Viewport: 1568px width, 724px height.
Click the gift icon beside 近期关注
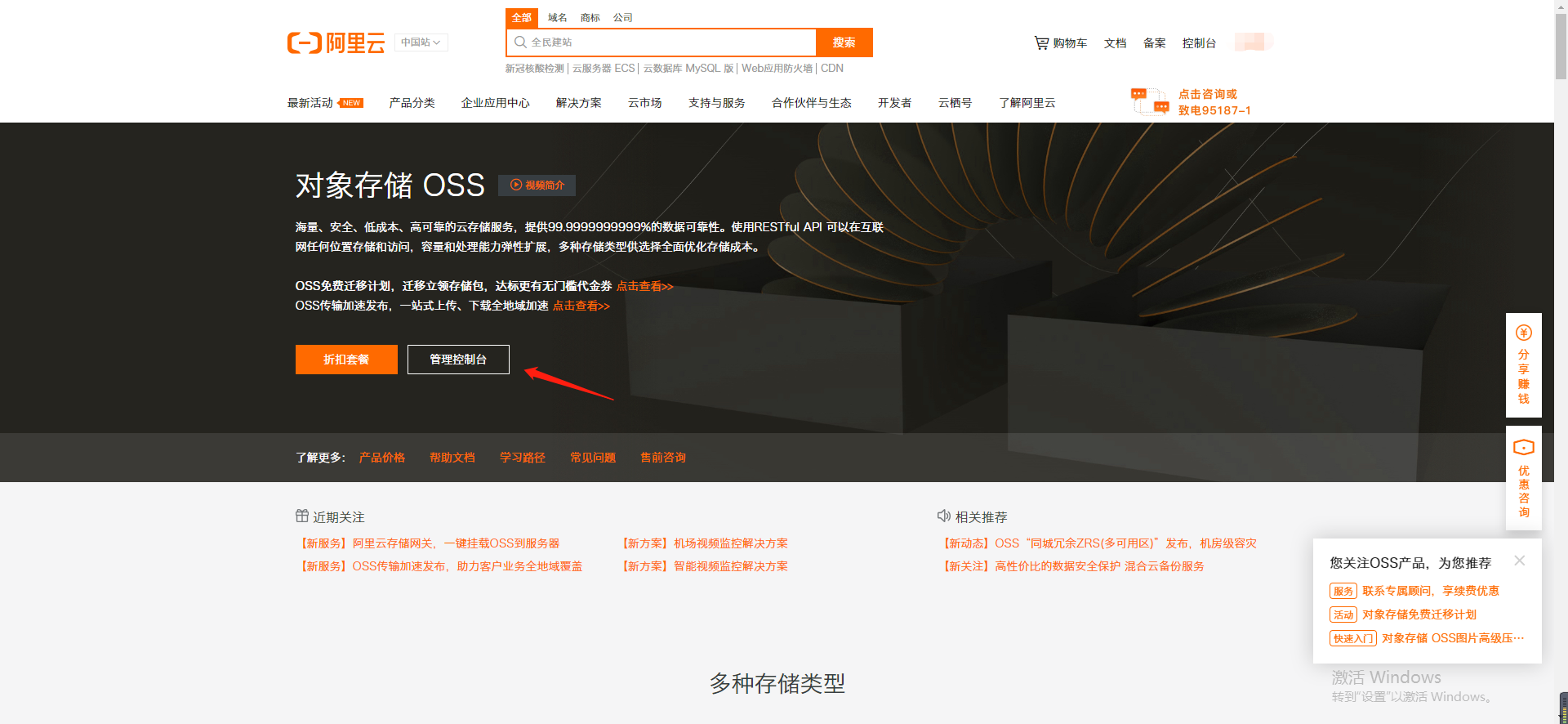(302, 516)
